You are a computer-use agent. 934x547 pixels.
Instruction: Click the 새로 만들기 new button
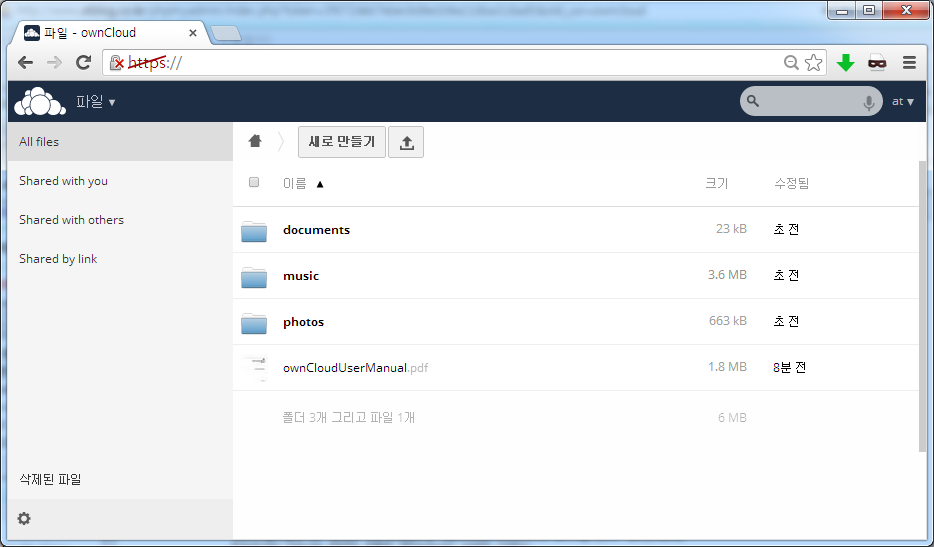(342, 142)
